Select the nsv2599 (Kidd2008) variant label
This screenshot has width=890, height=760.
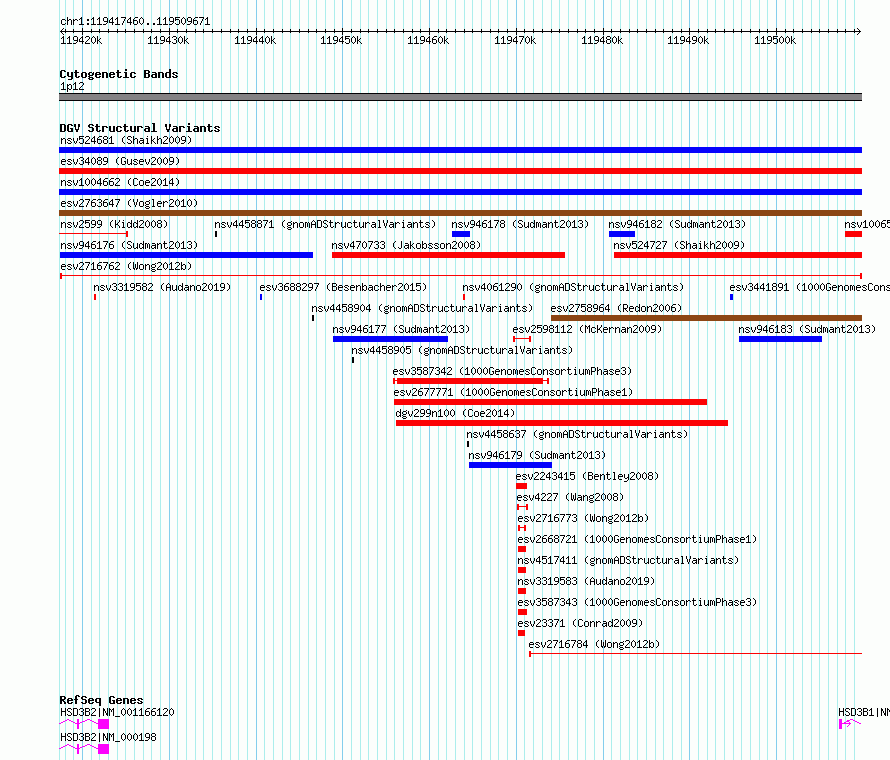114,224
